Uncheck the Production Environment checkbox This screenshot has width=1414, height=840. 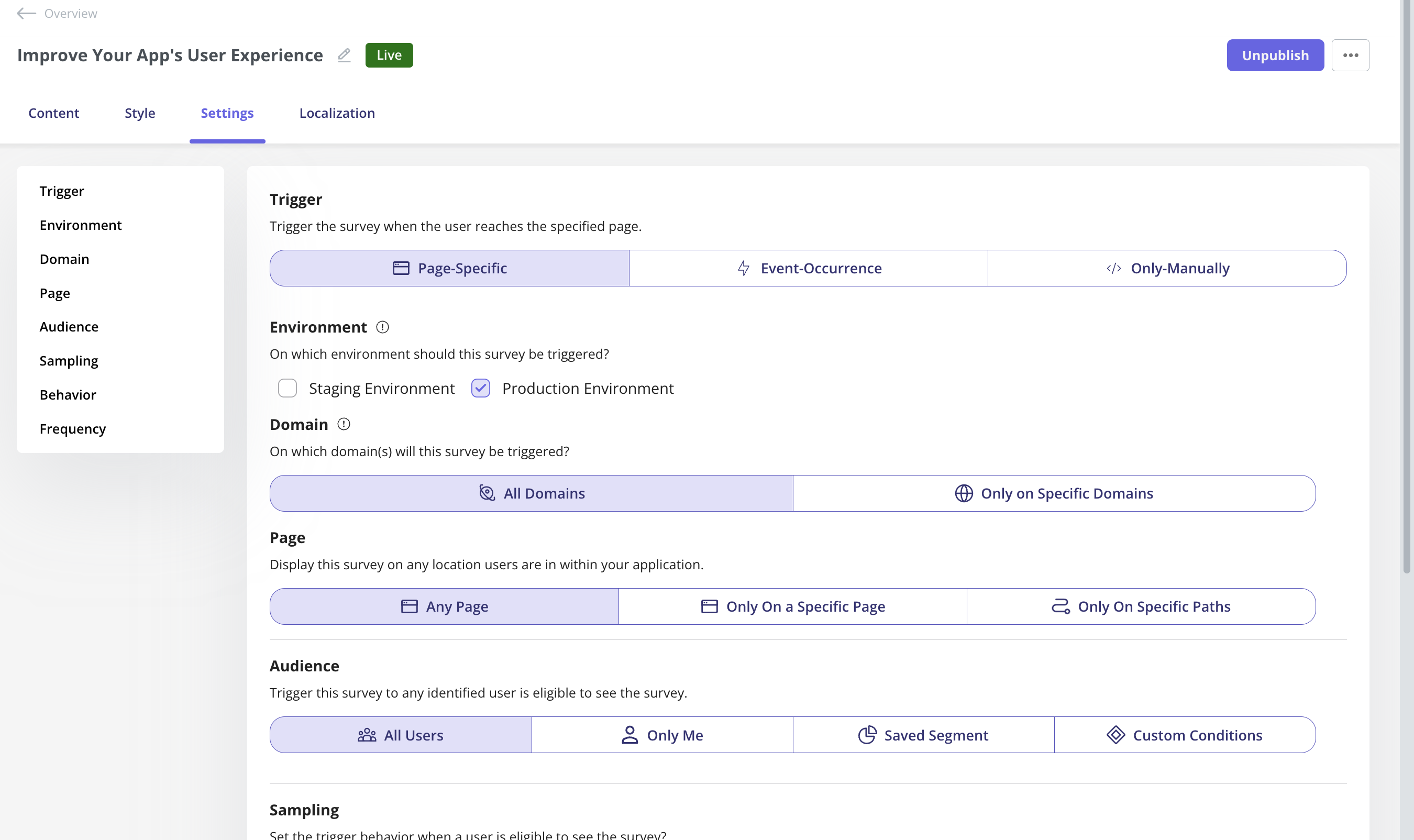coord(481,388)
